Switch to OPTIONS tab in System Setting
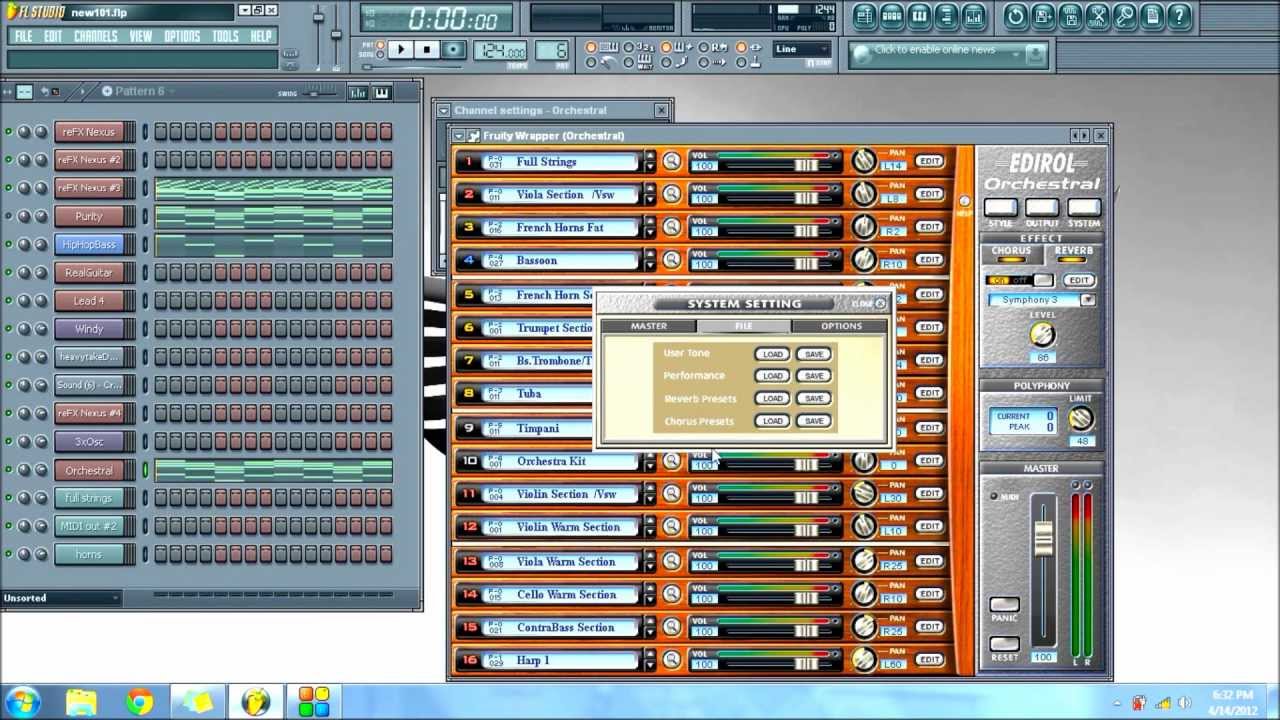Screen dimensions: 1280x720 (840, 326)
